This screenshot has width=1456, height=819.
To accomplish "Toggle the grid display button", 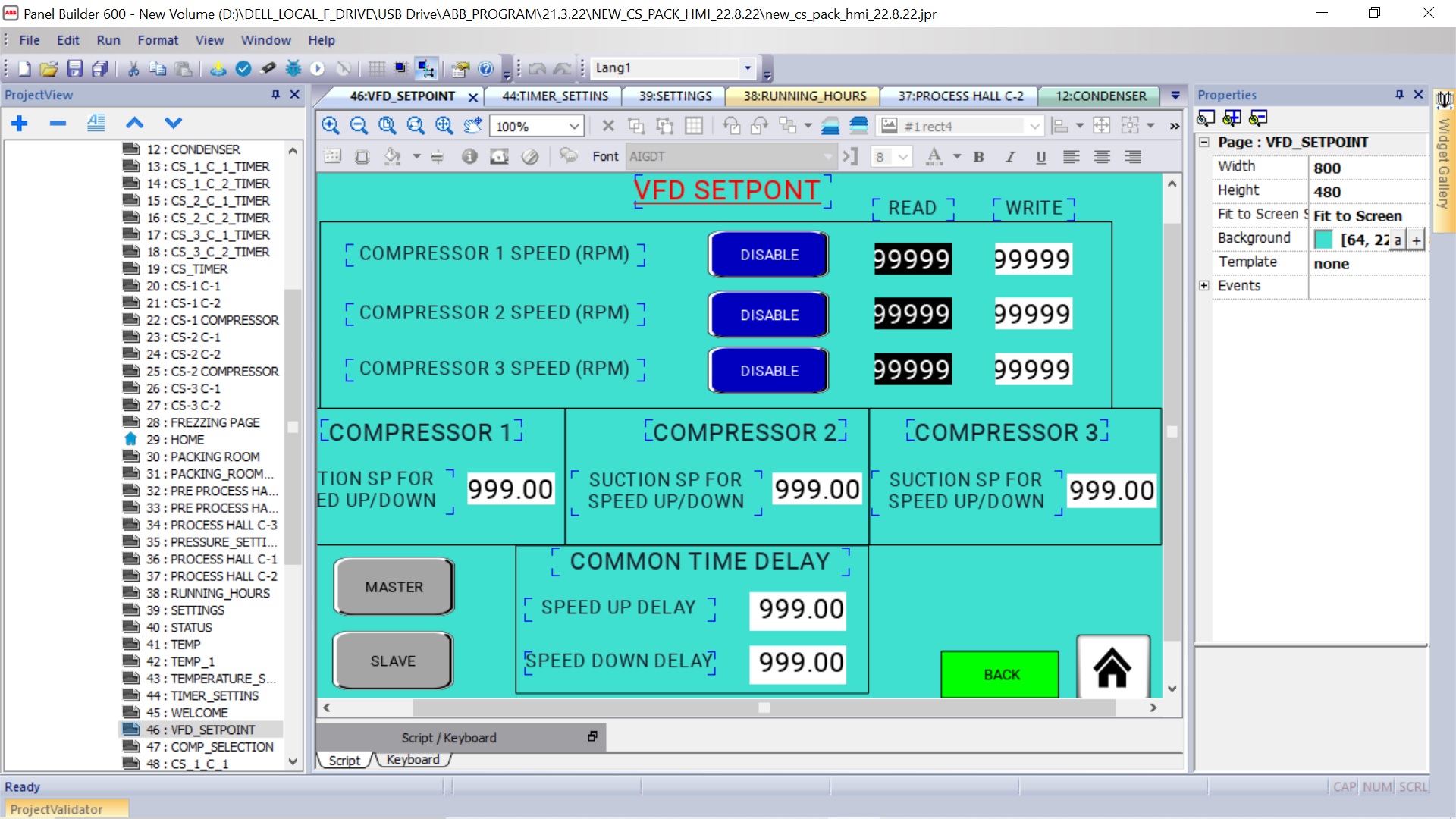I will click(376, 69).
